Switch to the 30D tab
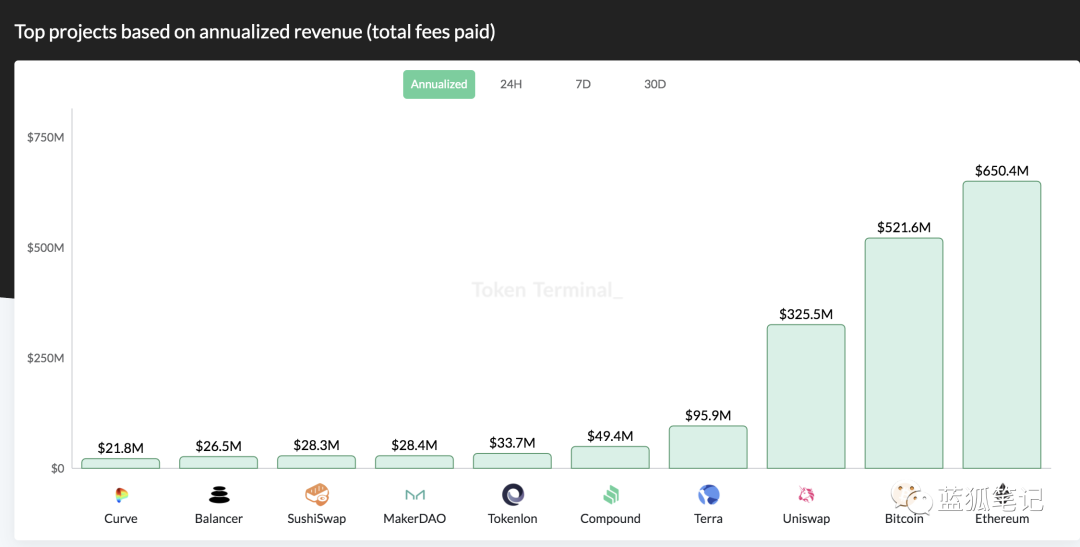The width and height of the screenshot is (1080, 547). (655, 84)
